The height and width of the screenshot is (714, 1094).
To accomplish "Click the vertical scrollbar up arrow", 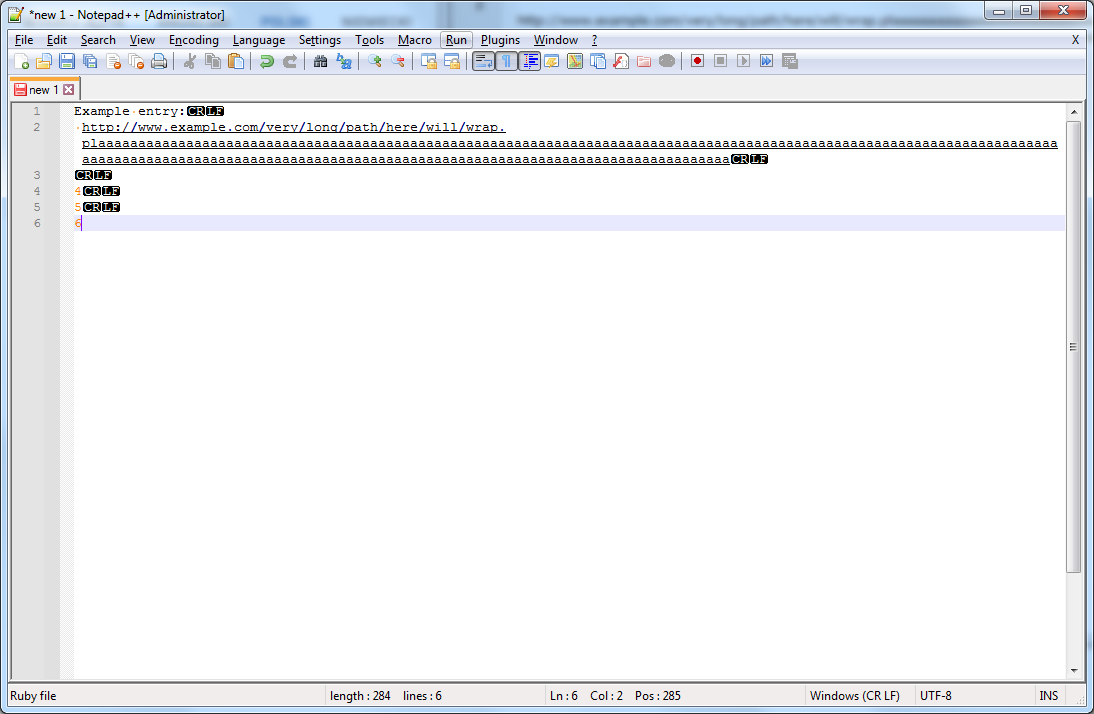I will click(1076, 111).
